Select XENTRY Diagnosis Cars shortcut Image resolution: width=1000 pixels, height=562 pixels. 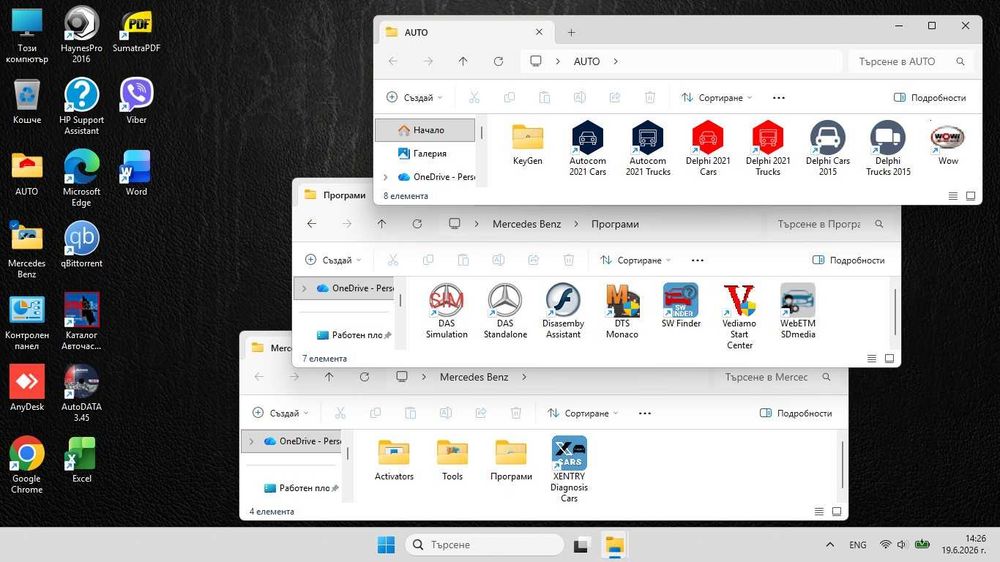point(569,469)
